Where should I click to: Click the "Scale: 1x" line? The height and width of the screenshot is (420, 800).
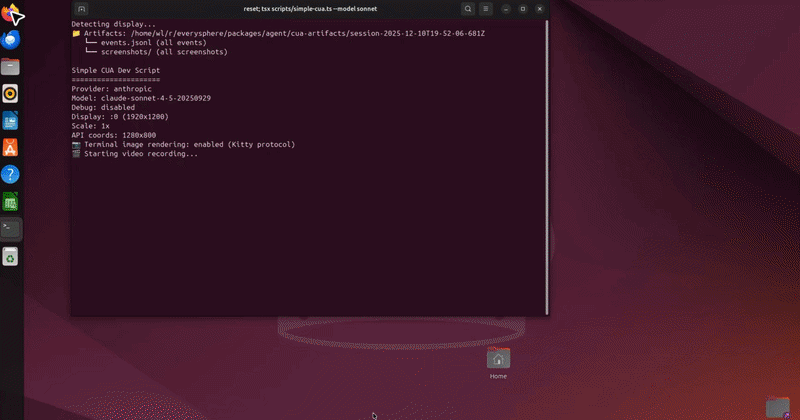coord(90,126)
